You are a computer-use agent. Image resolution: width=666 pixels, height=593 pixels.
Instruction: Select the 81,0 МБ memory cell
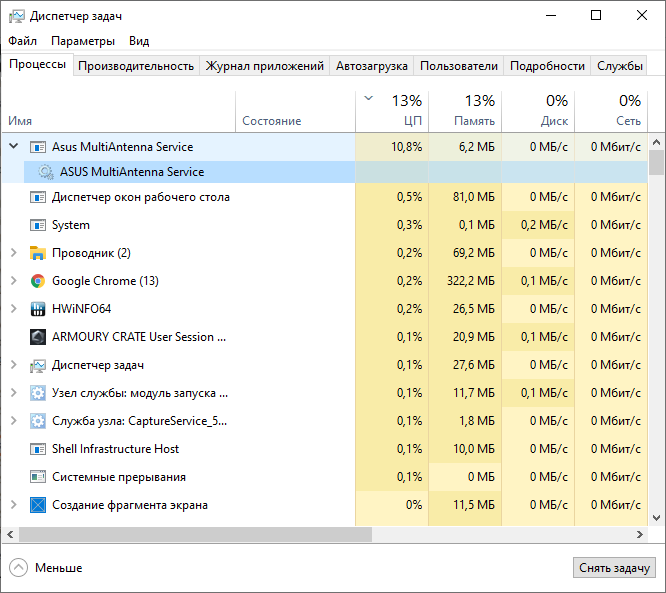coord(465,197)
